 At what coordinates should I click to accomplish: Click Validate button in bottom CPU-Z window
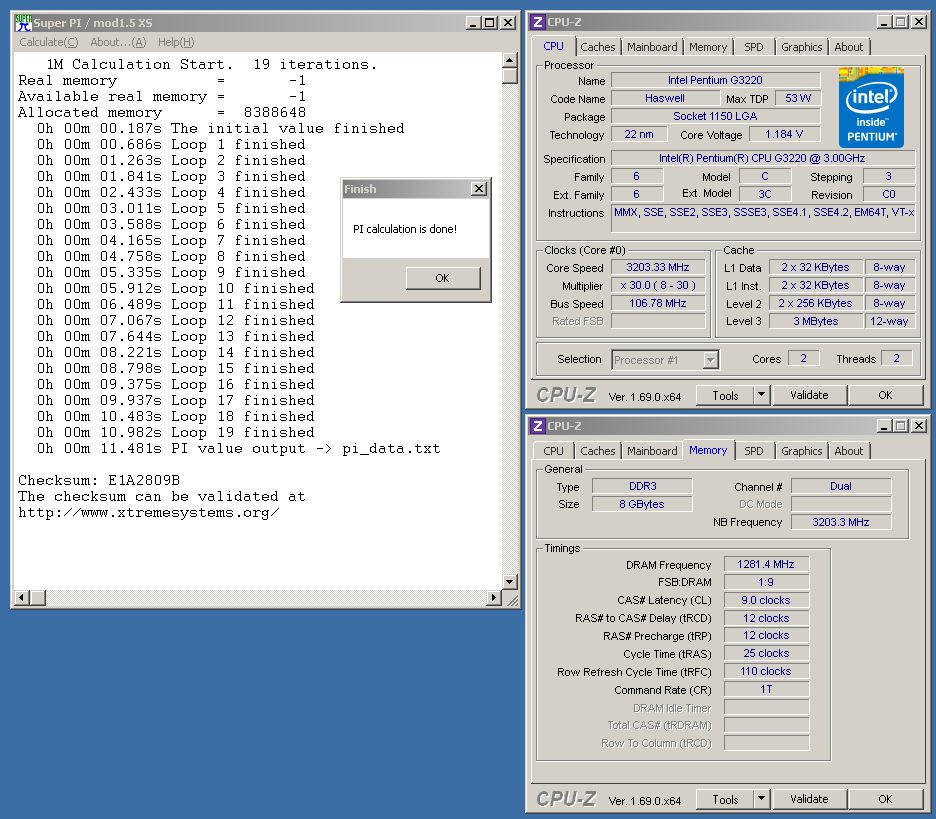809,799
